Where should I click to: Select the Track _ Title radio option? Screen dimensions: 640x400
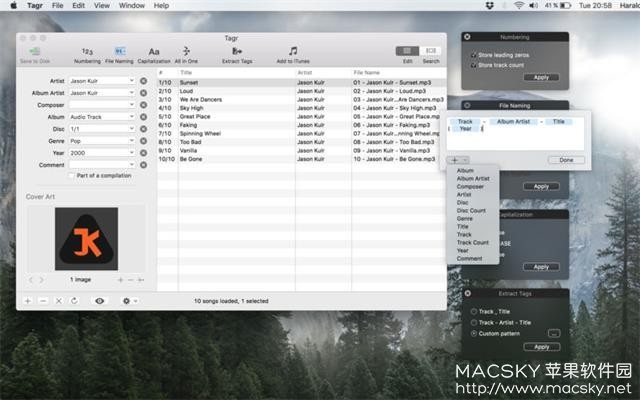pyautogui.click(x=474, y=311)
